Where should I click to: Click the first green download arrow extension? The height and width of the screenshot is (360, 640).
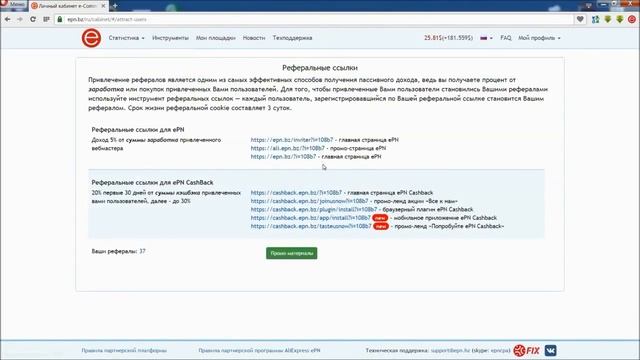(x=608, y=19)
